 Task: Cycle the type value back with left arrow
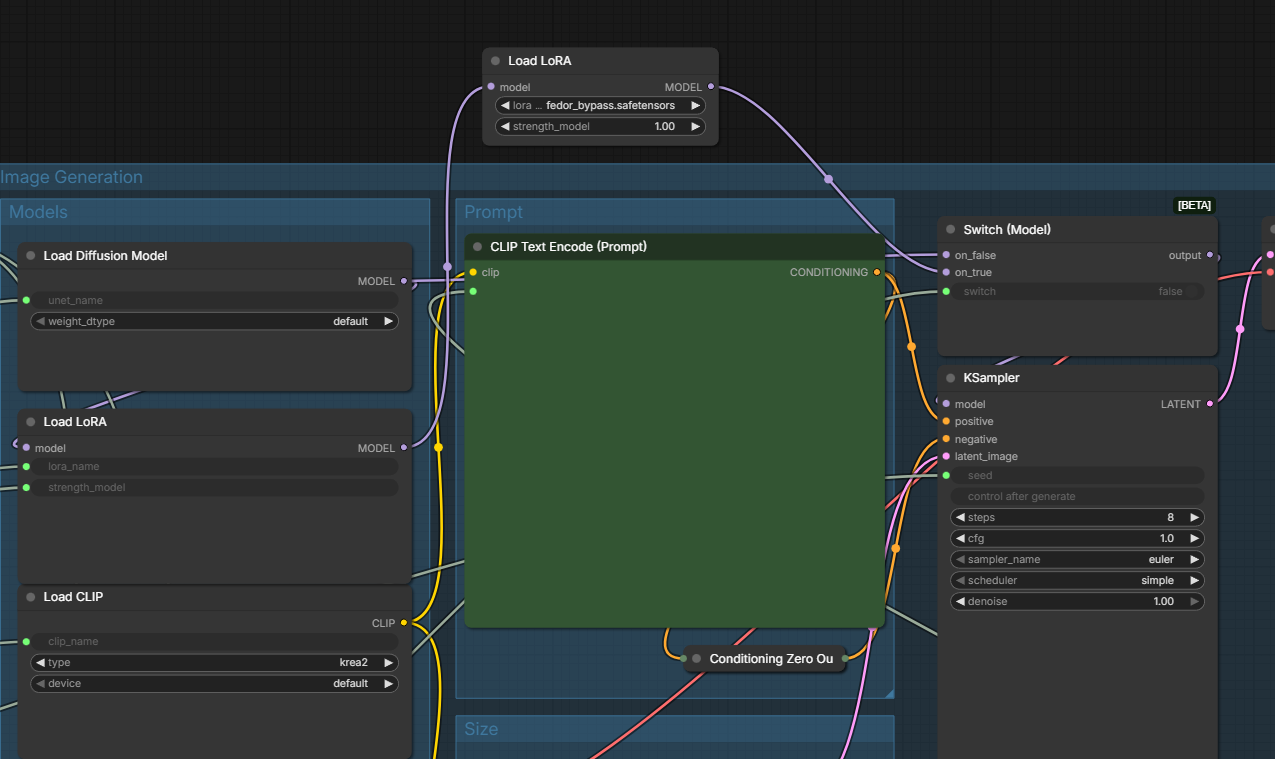[x=40, y=663]
